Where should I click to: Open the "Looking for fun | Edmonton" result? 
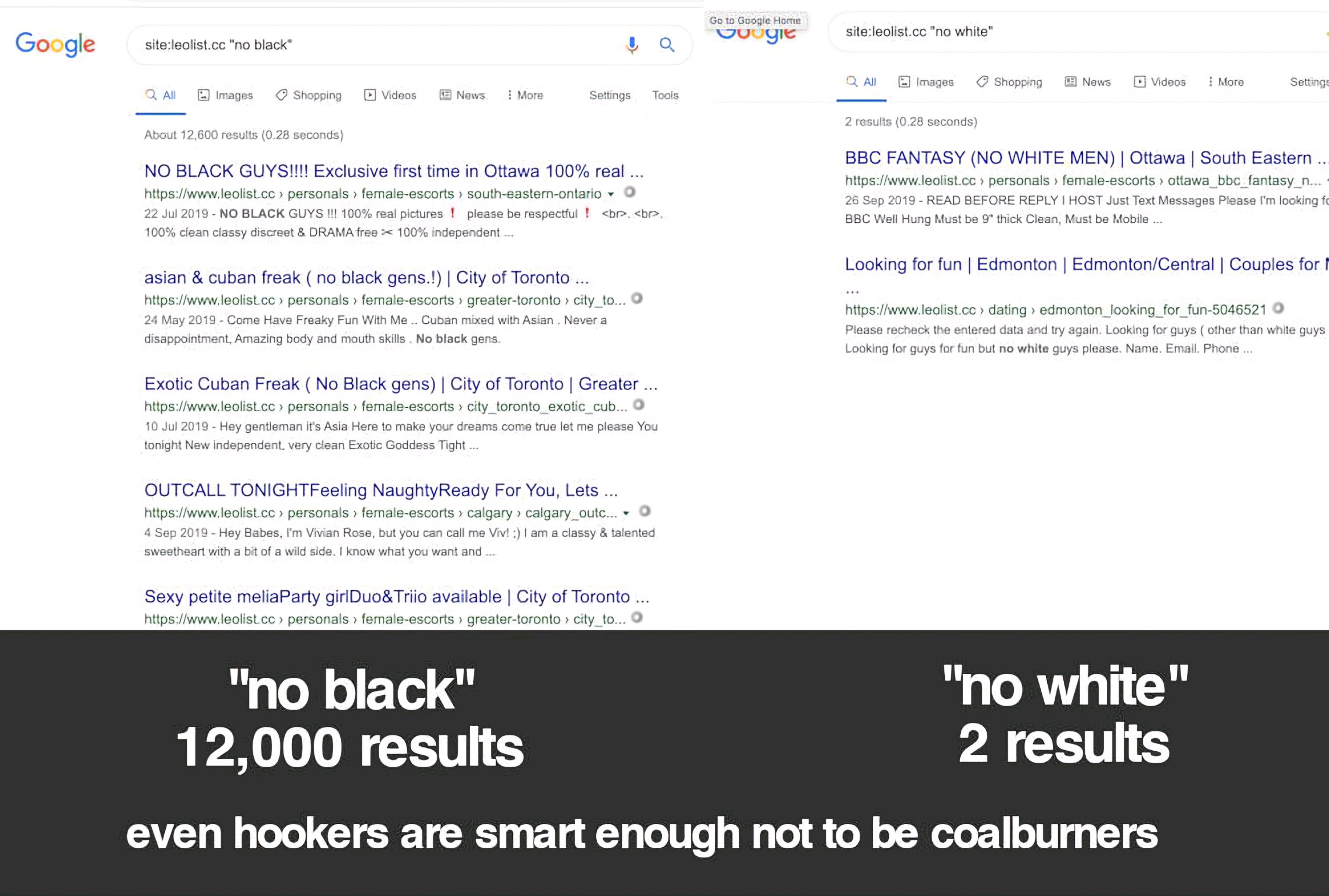(1086, 264)
